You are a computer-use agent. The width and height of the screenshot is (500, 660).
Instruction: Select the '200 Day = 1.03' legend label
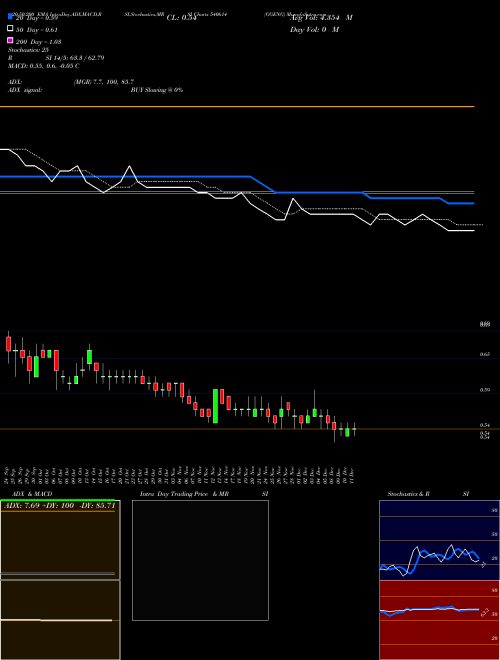[38, 42]
